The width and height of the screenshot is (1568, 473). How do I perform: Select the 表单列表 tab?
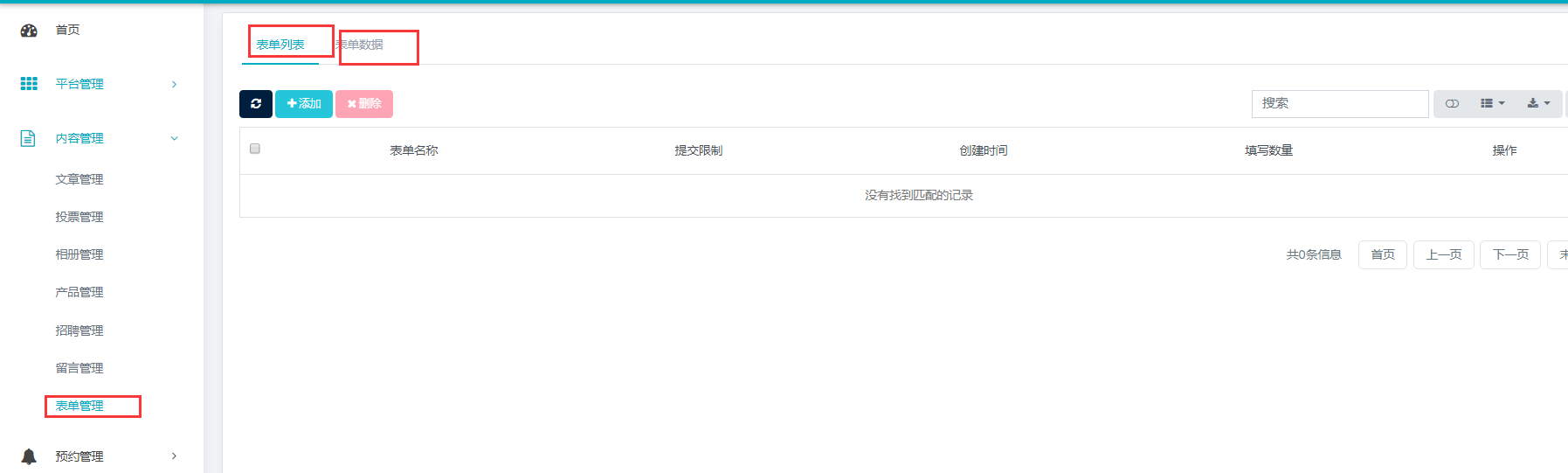pos(280,45)
